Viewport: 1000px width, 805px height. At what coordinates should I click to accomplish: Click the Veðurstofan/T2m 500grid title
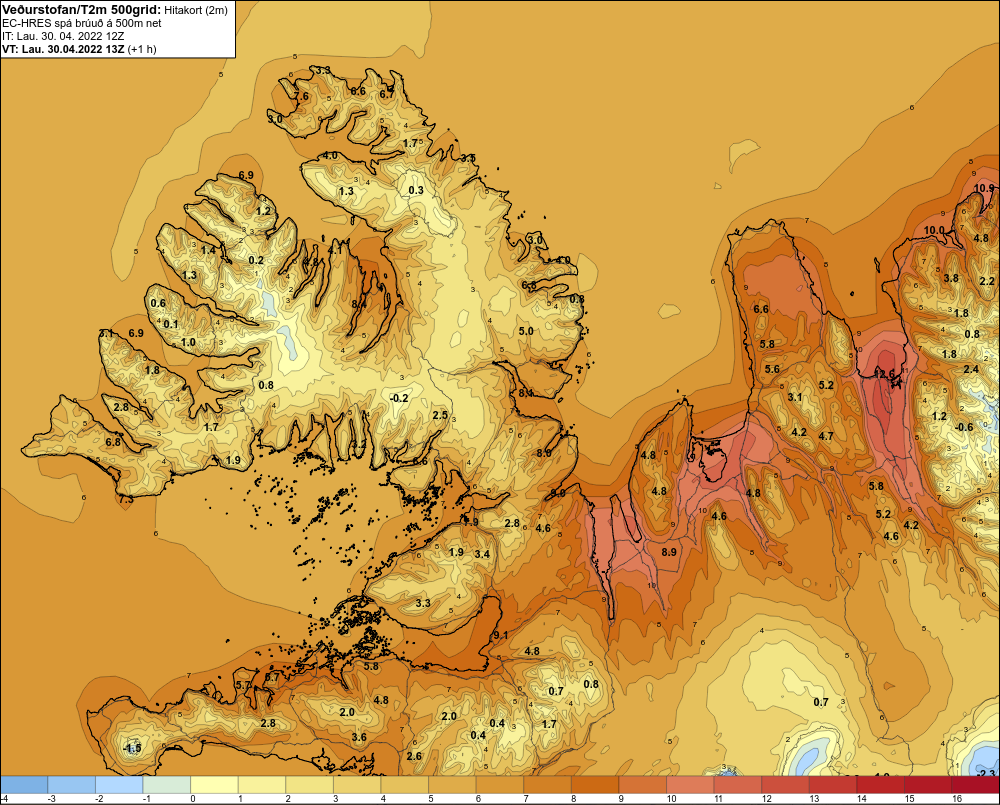pos(81,10)
